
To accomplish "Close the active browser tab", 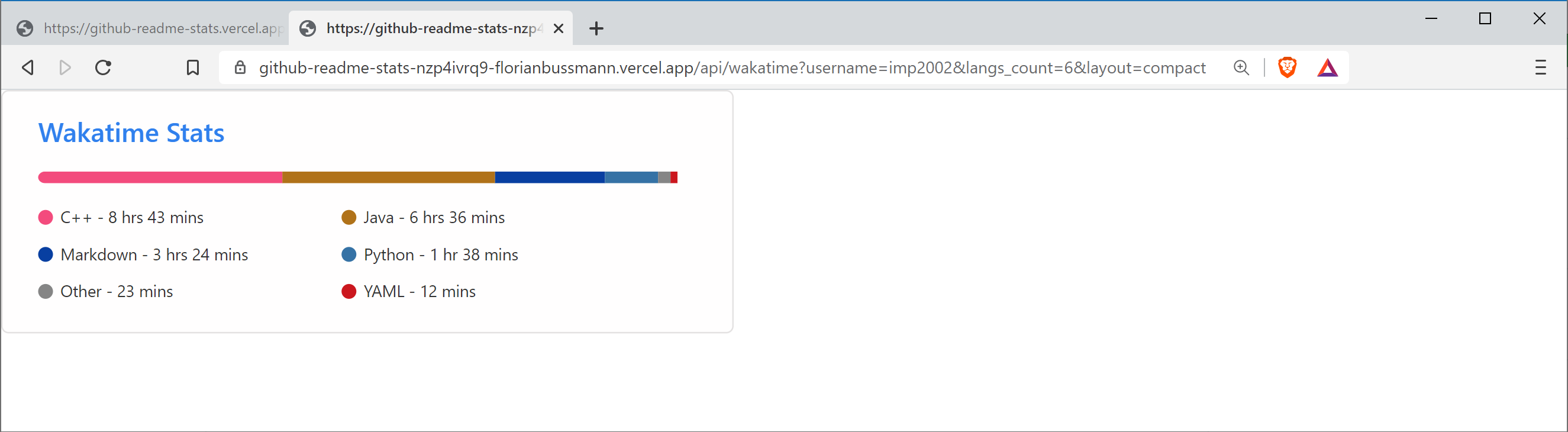I will click(558, 28).
